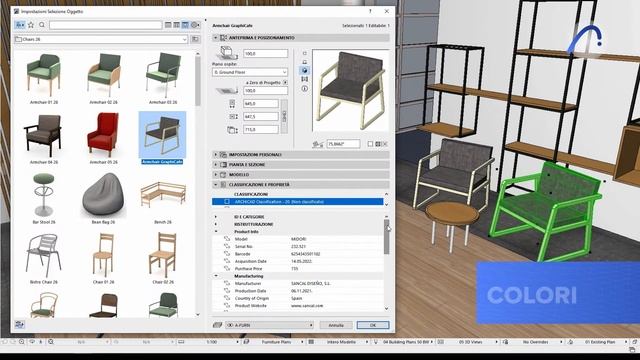Image resolution: width=640 pixels, height=360 pixels.
Task: Open the A-FURN layer dropdown
Action: (269, 325)
